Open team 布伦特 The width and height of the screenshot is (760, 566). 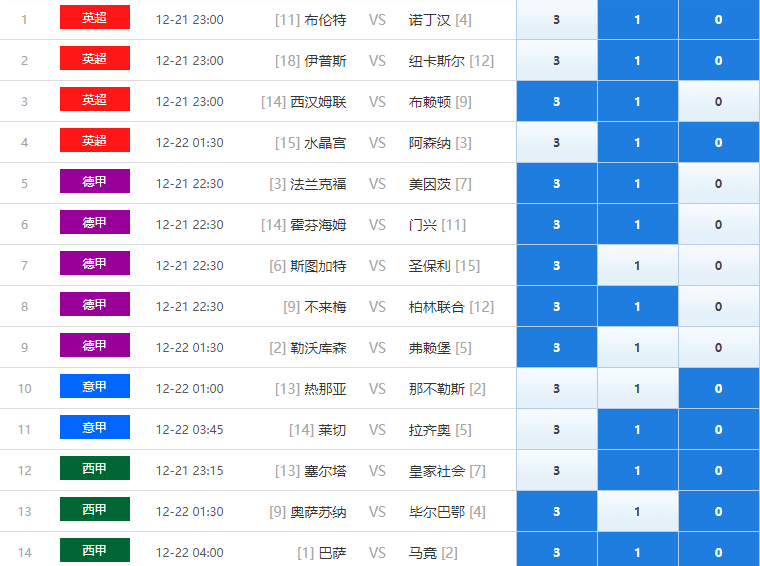pos(325,20)
